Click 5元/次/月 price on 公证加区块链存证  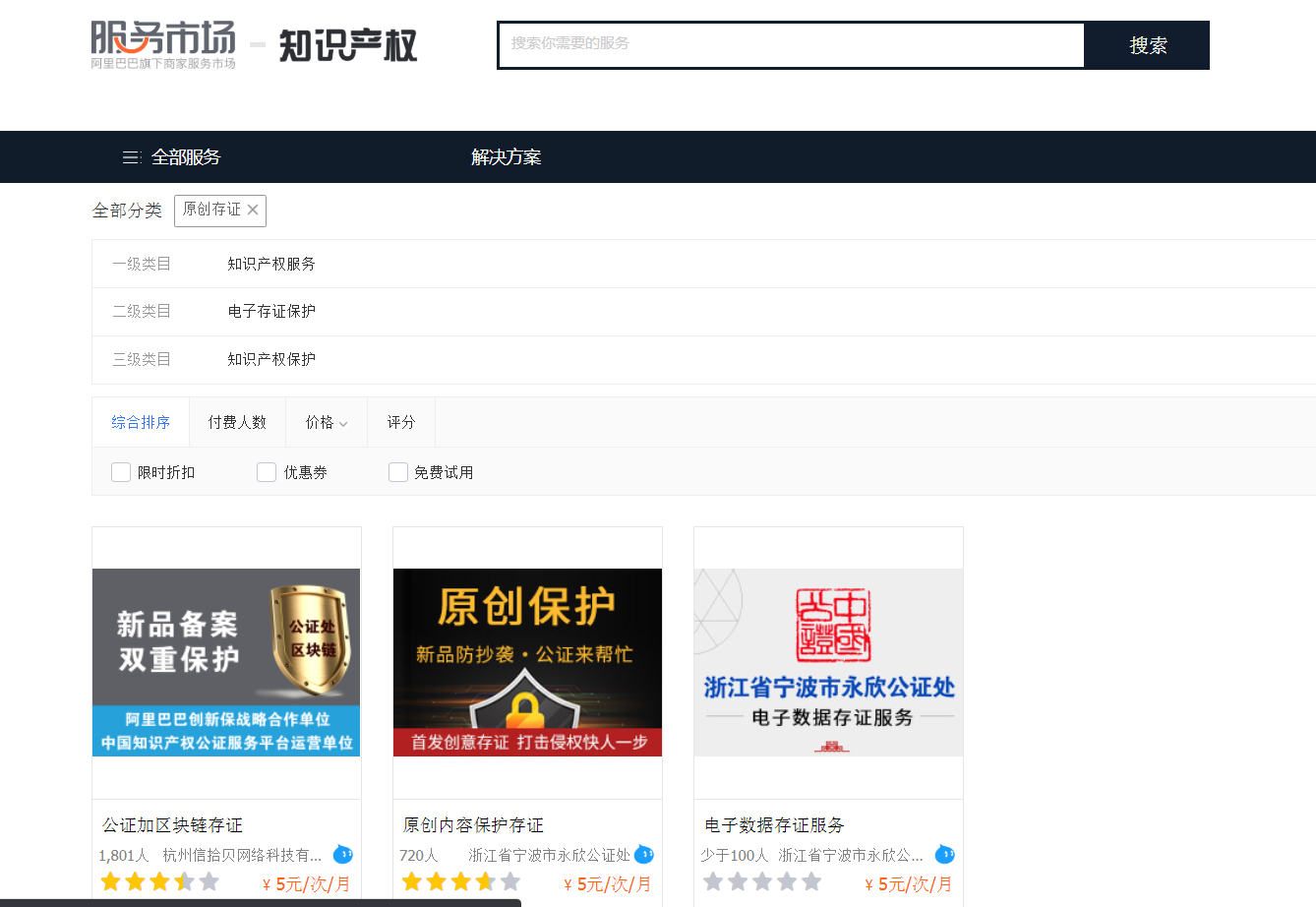[306, 884]
